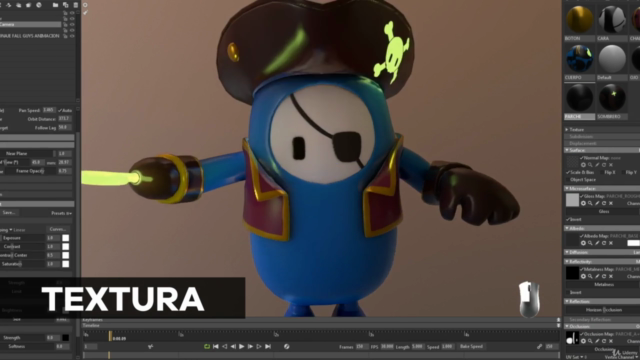The width and height of the screenshot is (640, 360).
Task: Click the magnifier icon under Gloss Map
Action: tap(590, 203)
